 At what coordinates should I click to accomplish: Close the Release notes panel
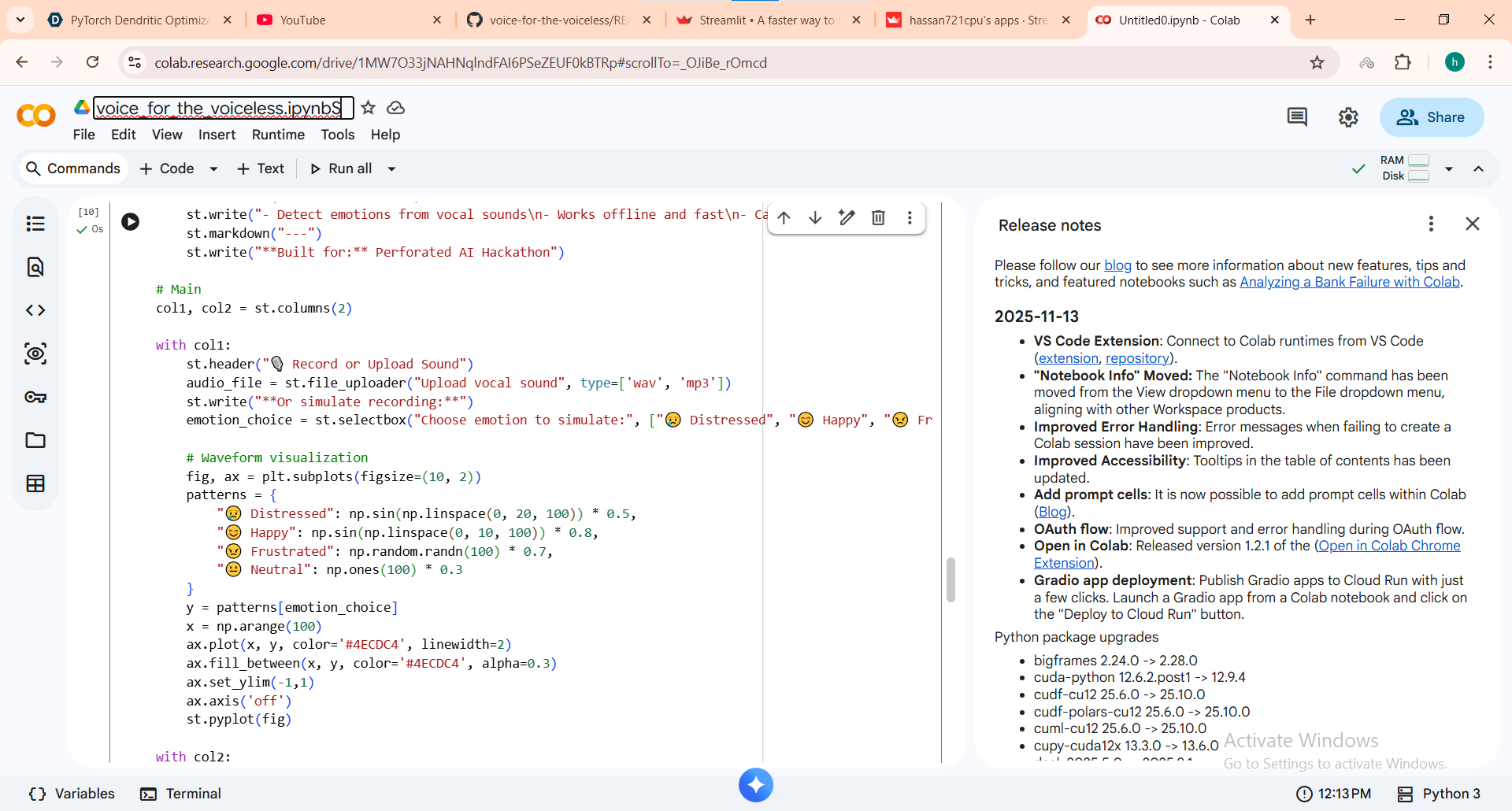[1472, 224]
